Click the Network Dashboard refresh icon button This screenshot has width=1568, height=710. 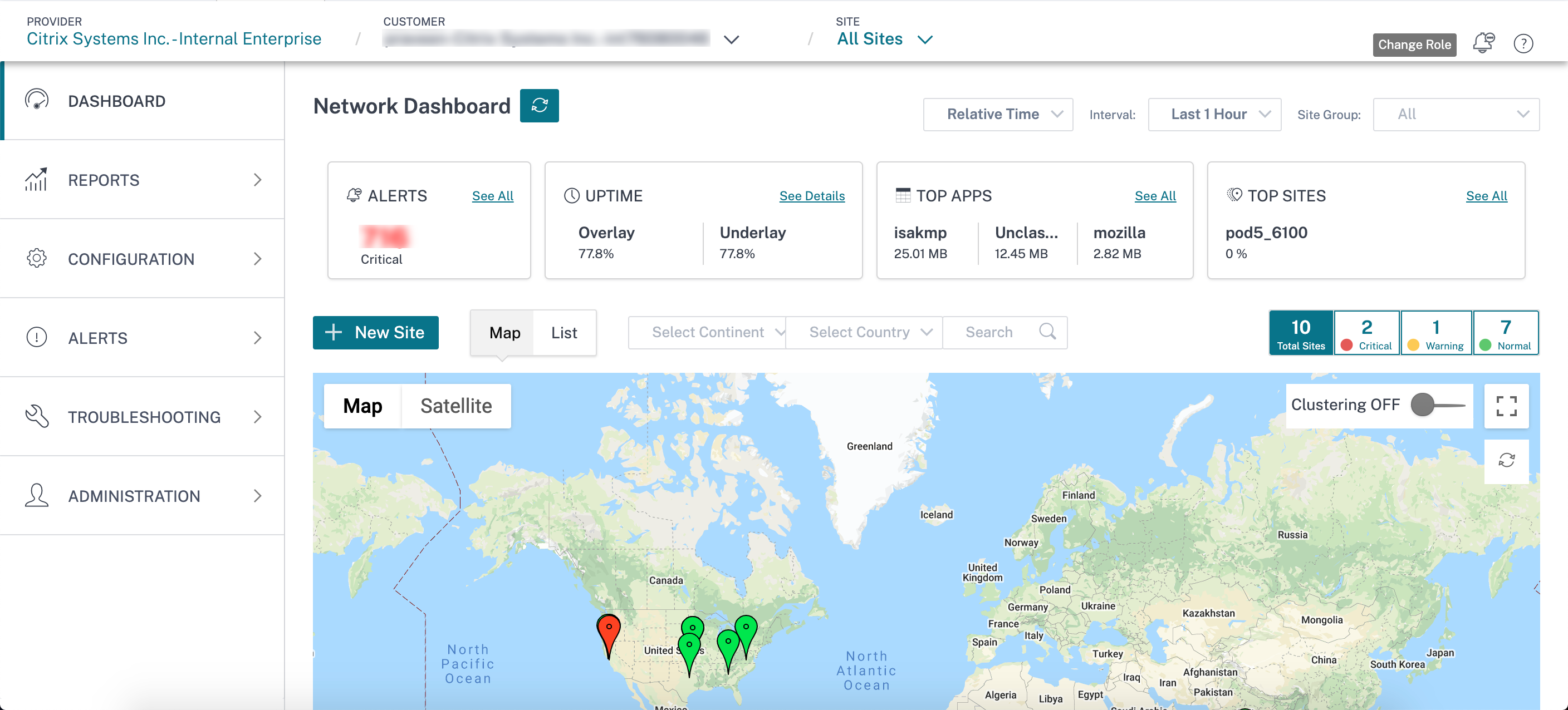coord(538,106)
